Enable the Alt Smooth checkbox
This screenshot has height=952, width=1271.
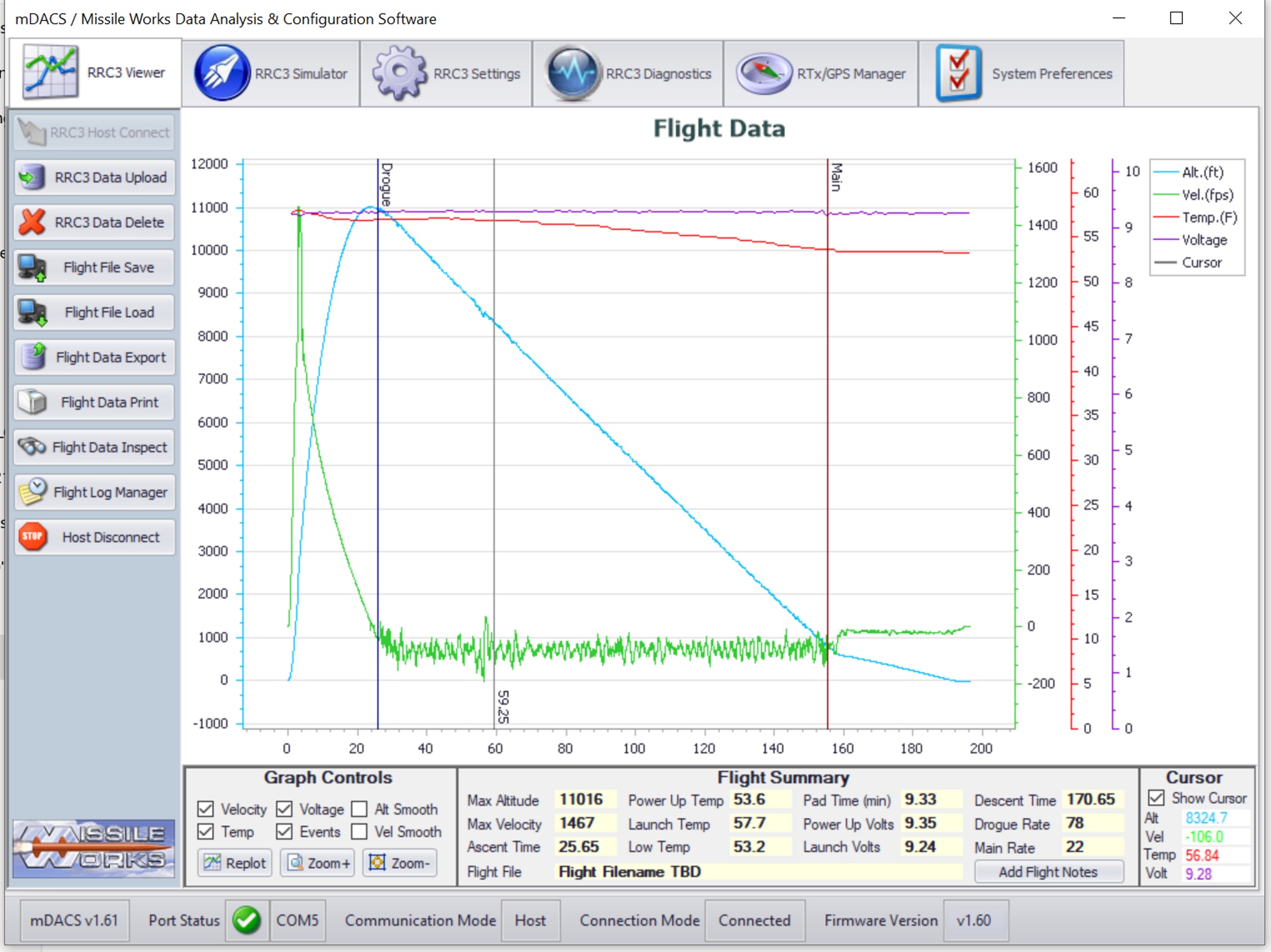click(359, 809)
